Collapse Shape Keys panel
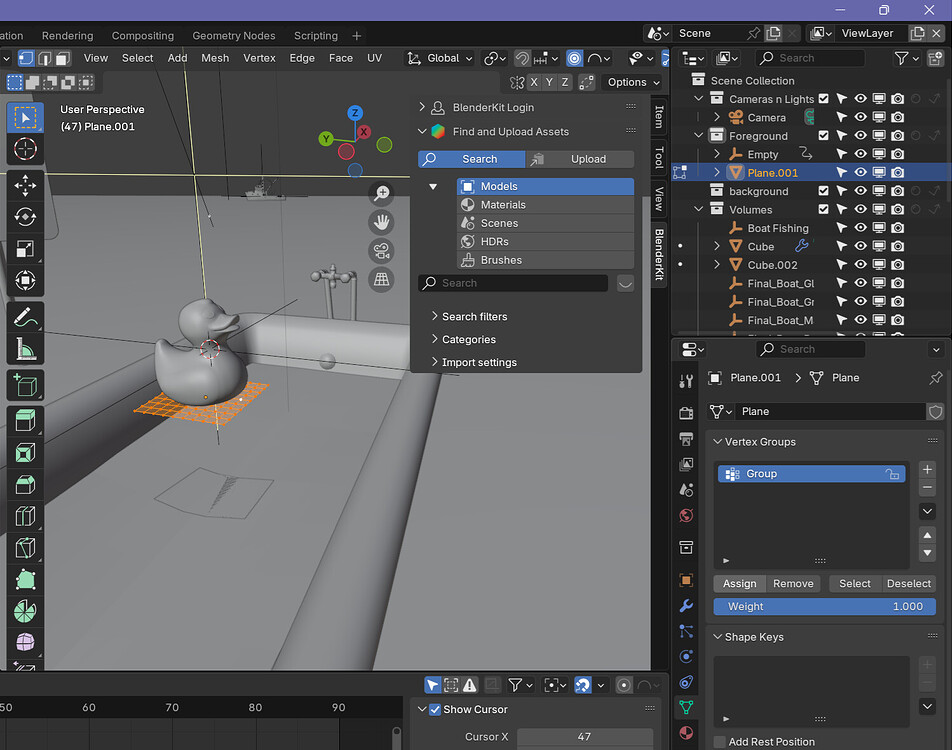The height and width of the screenshot is (750, 952). [718, 636]
